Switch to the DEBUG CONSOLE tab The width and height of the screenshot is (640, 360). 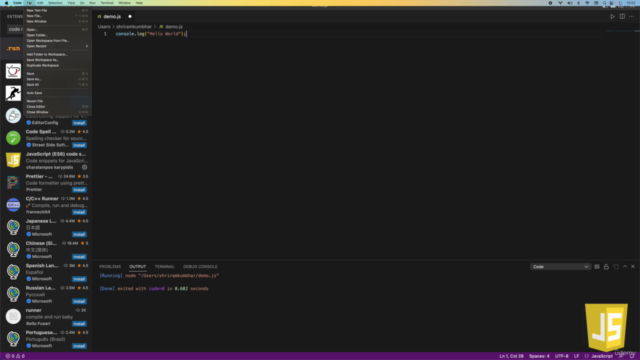click(200, 267)
